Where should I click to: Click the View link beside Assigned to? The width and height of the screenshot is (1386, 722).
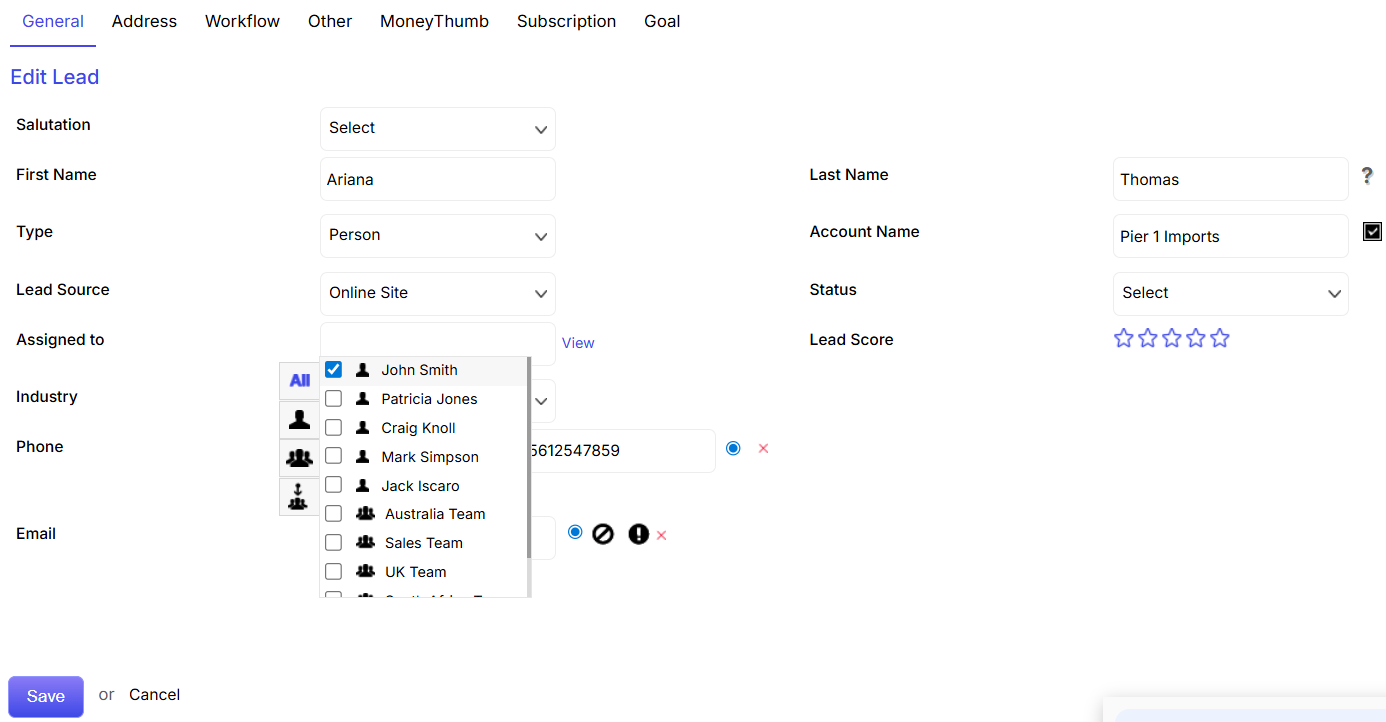coord(578,343)
